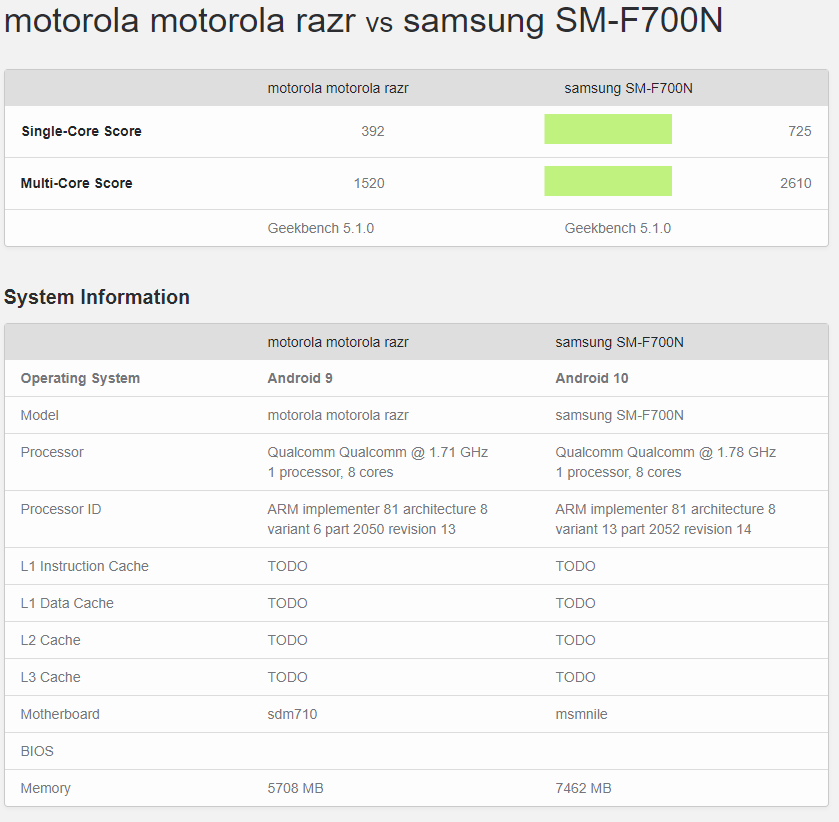Select the Motorola multi-core score 1520
The height and width of the screenshot is (822, 839).
pyautogui.click(x=369, y=183)
